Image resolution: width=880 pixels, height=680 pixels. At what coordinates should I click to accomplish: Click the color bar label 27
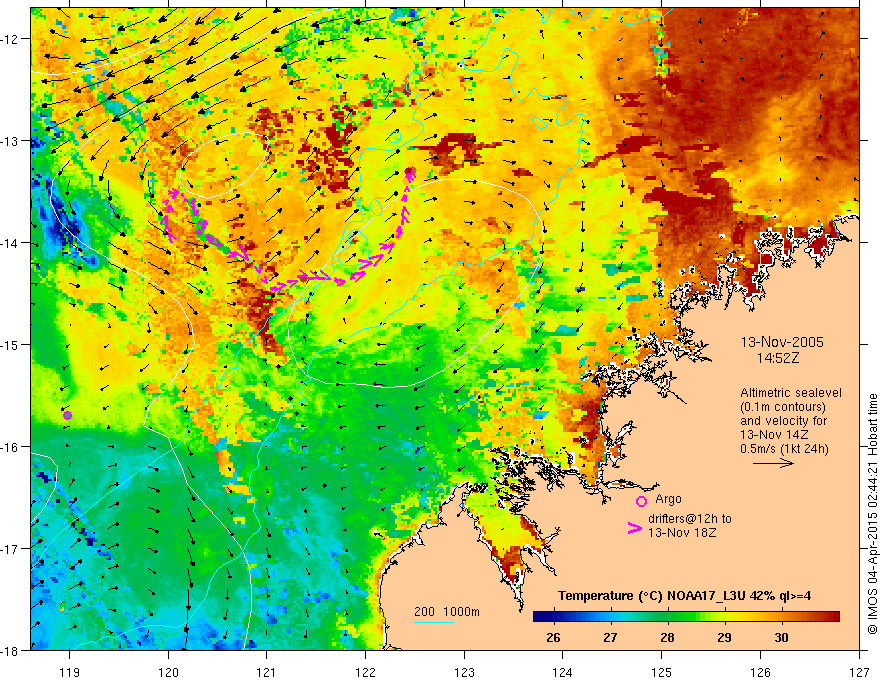(610, 637)
